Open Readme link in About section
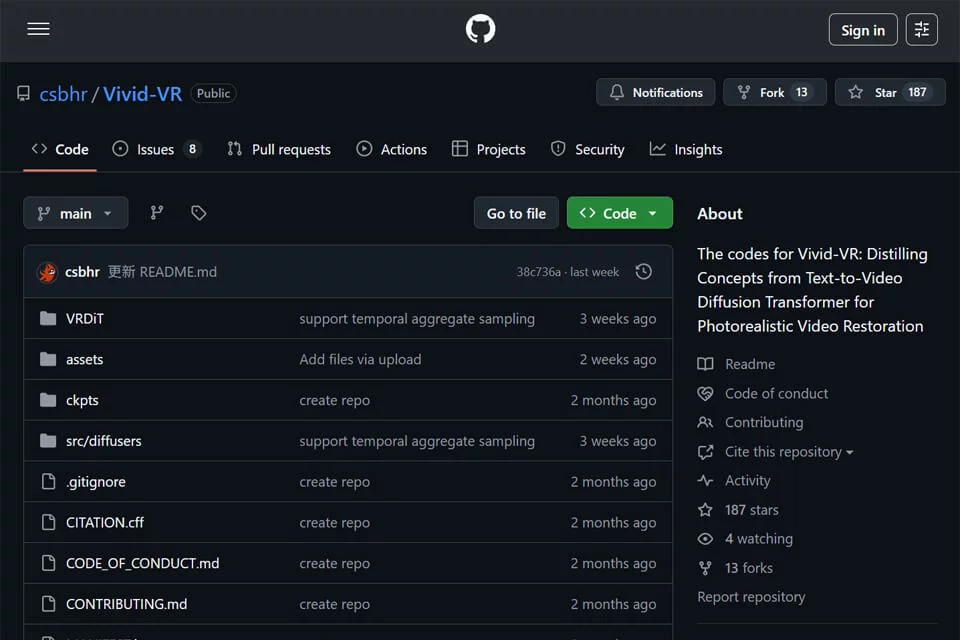960x640 pixels. click(x=750, y=364)
